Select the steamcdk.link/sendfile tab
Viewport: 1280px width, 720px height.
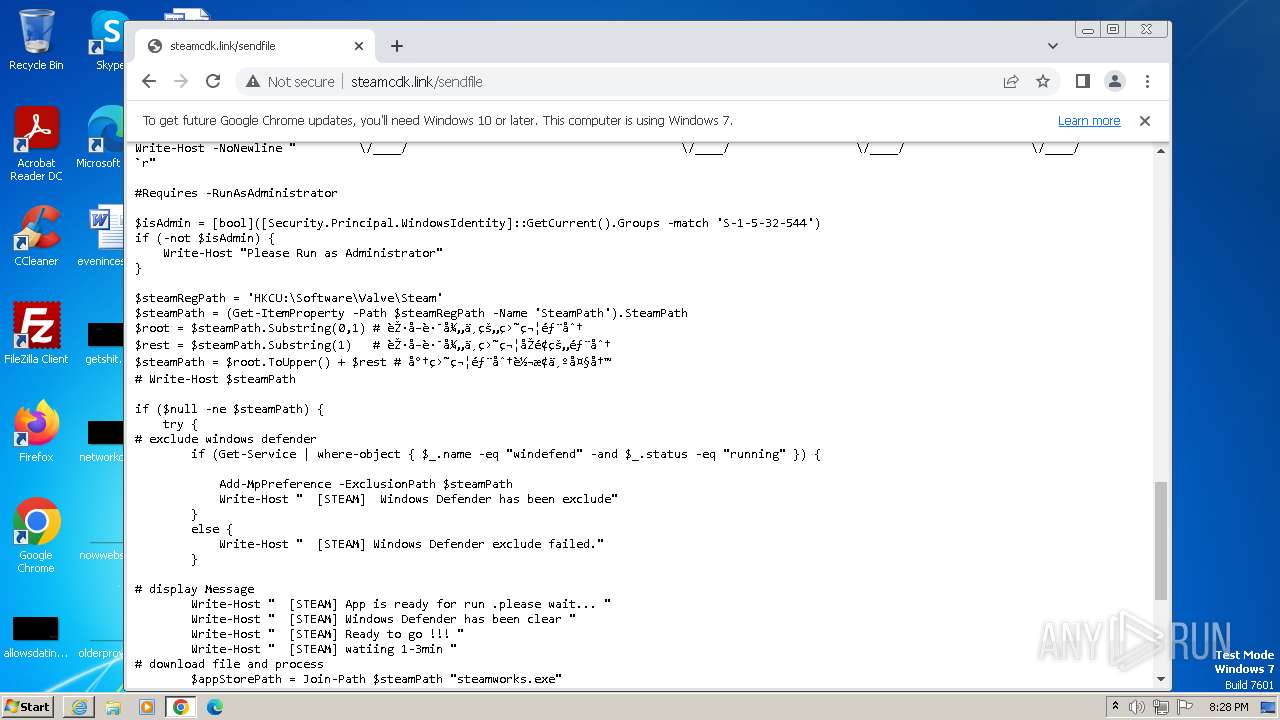pos(255,46)
